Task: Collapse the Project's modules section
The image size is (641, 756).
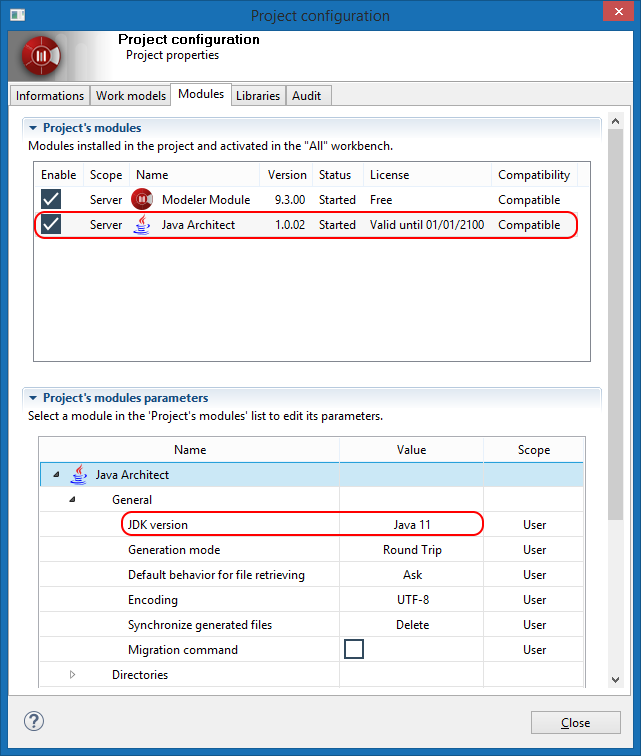Action: (33, 128)
